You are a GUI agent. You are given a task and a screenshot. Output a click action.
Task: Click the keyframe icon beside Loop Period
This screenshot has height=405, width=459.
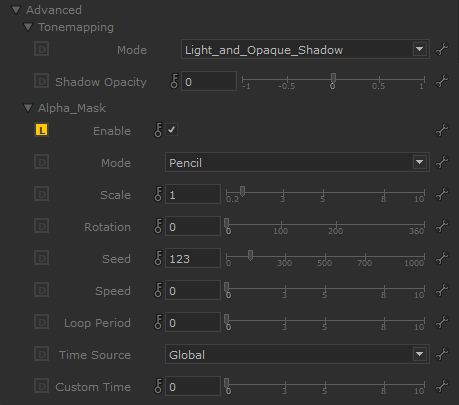(x=158, y=322)
